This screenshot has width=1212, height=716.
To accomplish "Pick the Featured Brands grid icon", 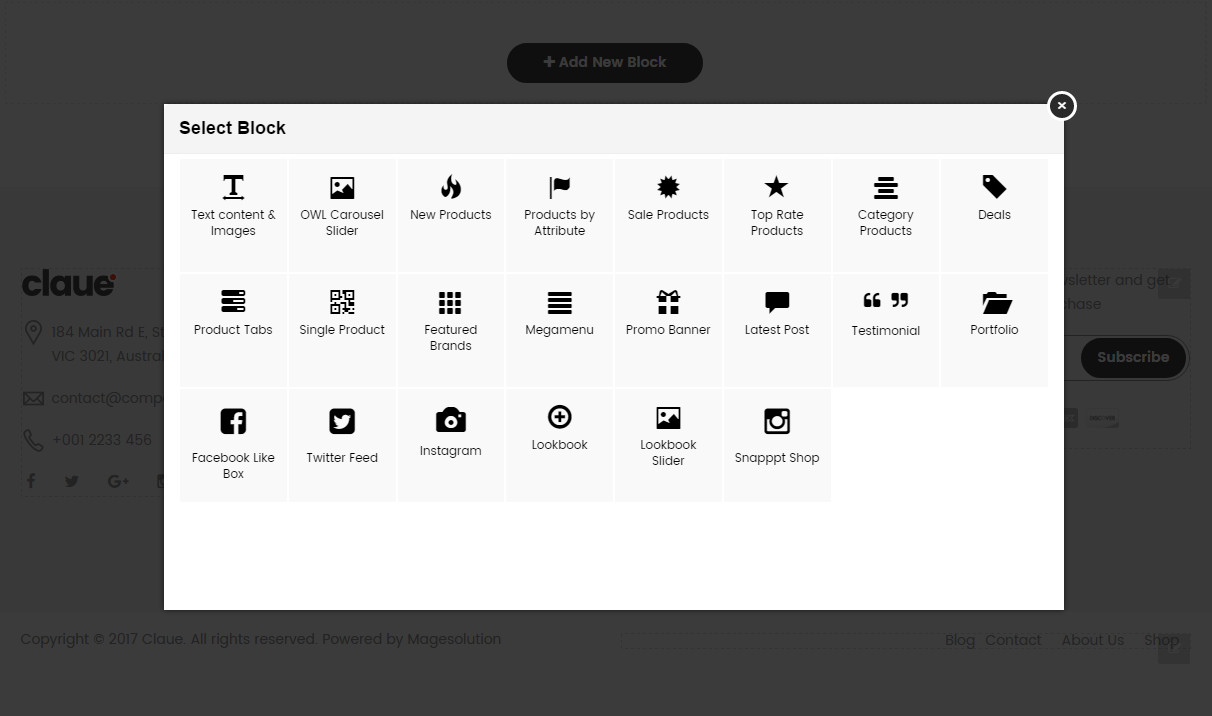I will coord(450,302).
